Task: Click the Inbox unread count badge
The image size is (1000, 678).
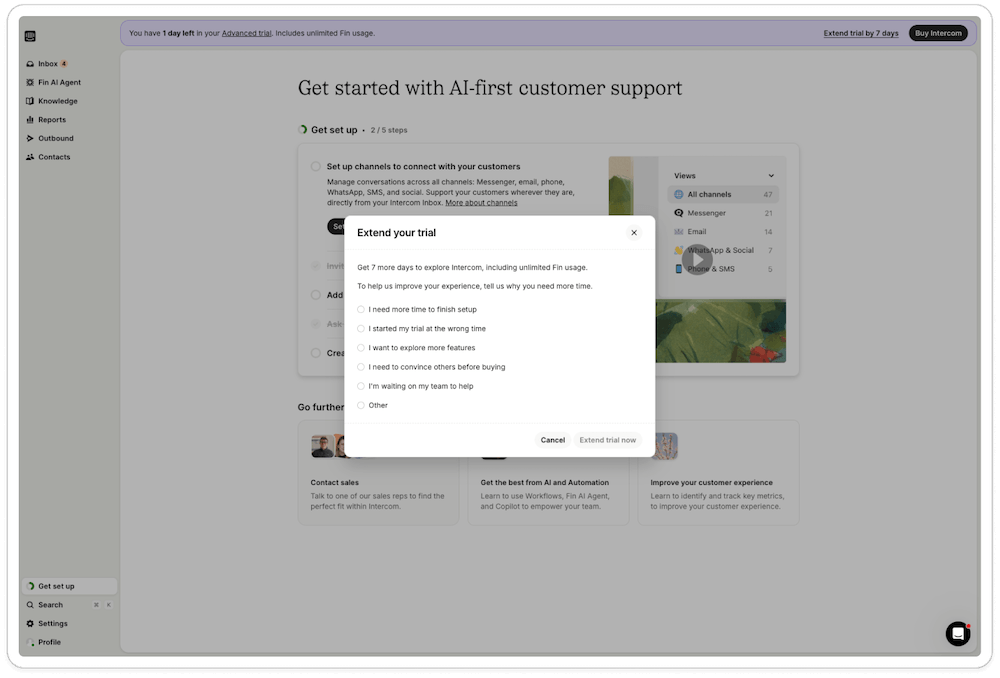Action: 64,64
